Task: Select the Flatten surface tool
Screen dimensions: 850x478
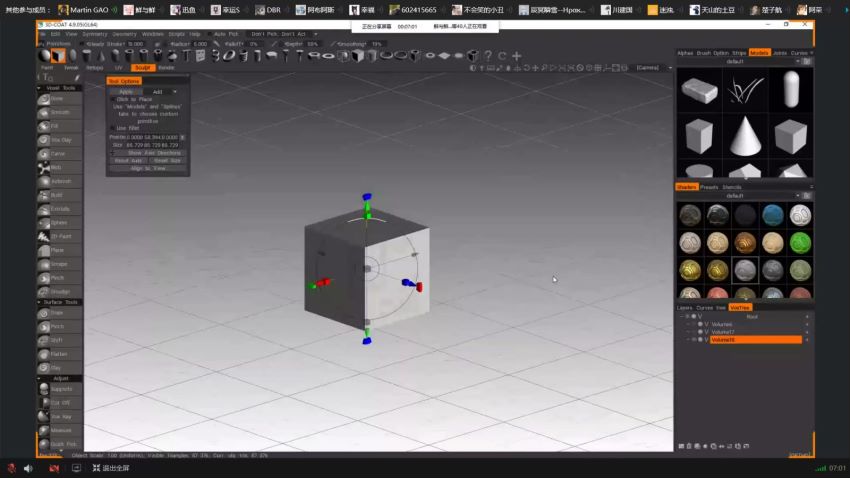Action: pyautogui.click(x=59, y=354)
